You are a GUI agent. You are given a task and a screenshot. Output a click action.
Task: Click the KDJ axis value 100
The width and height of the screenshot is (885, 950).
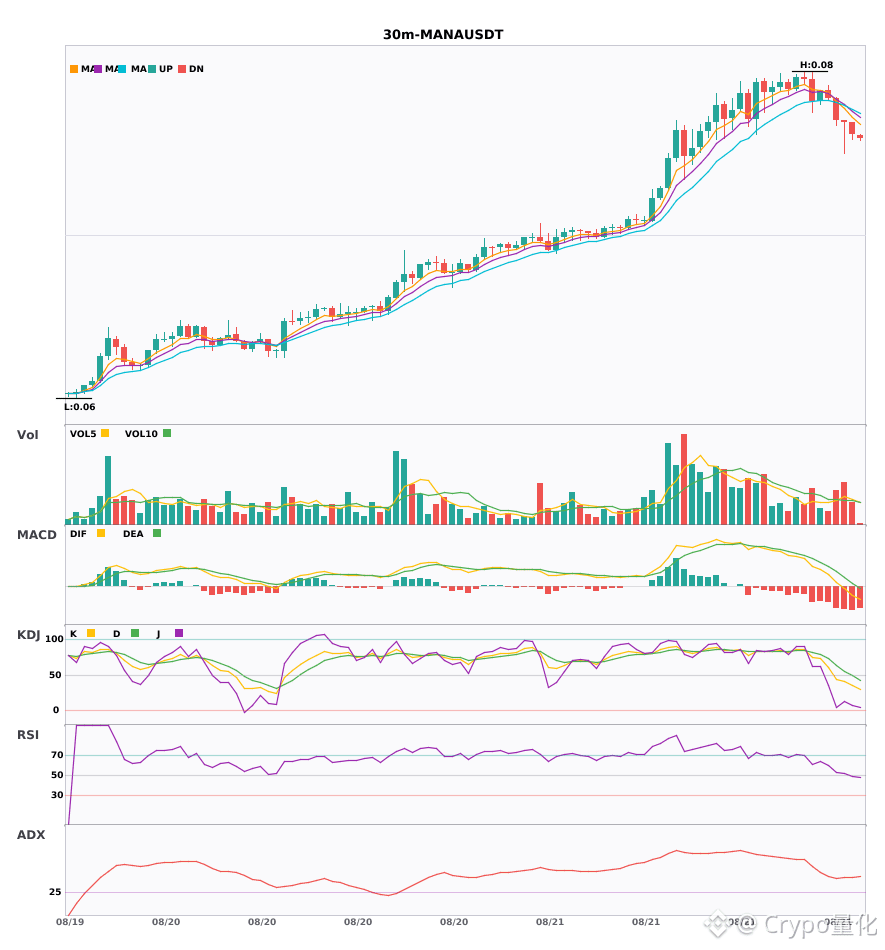(x=55, y=639)
